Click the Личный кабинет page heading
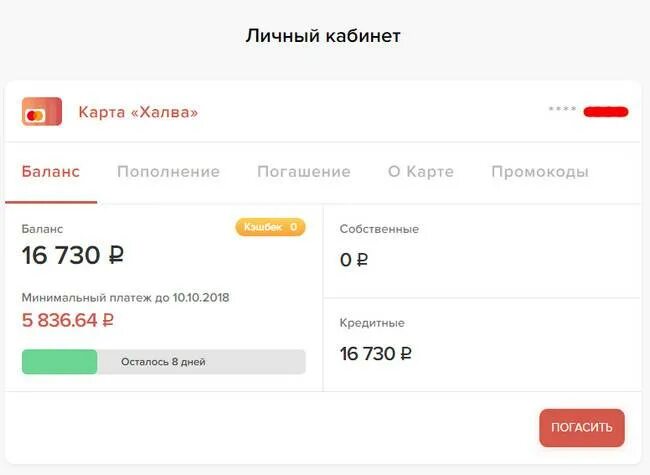 click(323, 36)
